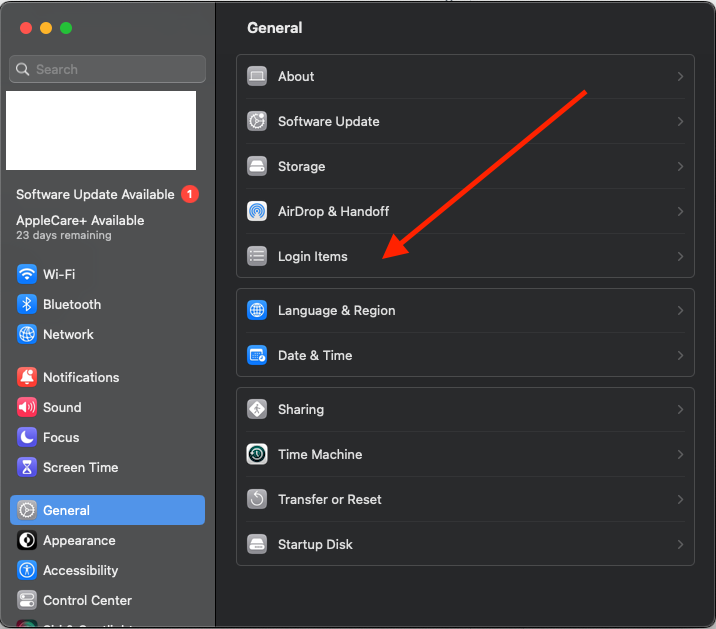This screenshot has height=629, width=716.
Task: Open chevron for Transfer or Reset
Action: (680, 499)
